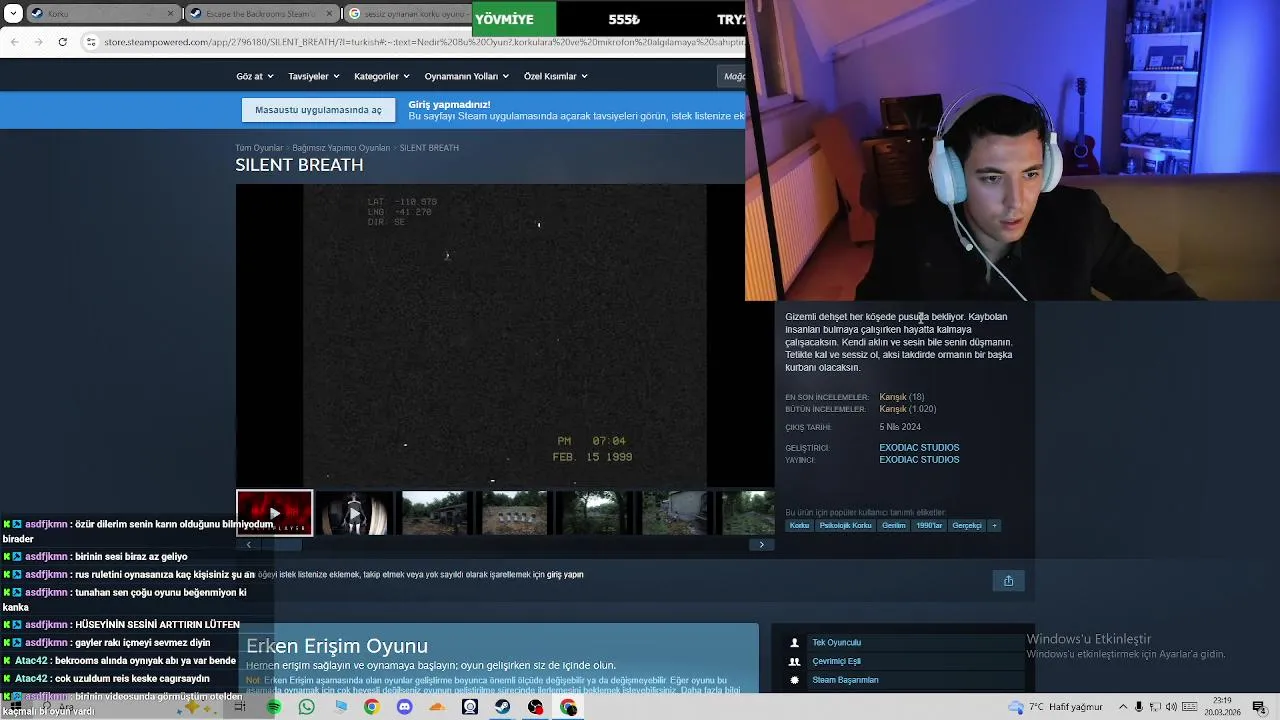Screen dimensions: 1280x720
Task: Click the plus button to add tags
Action: click(994, 525)
